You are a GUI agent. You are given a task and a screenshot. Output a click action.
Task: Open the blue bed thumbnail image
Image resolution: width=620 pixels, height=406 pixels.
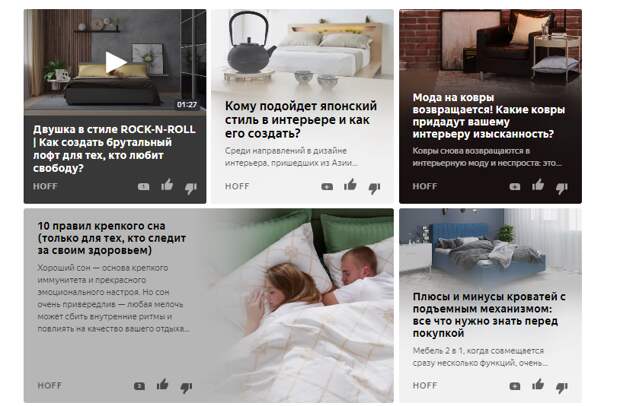click(490, 246)
